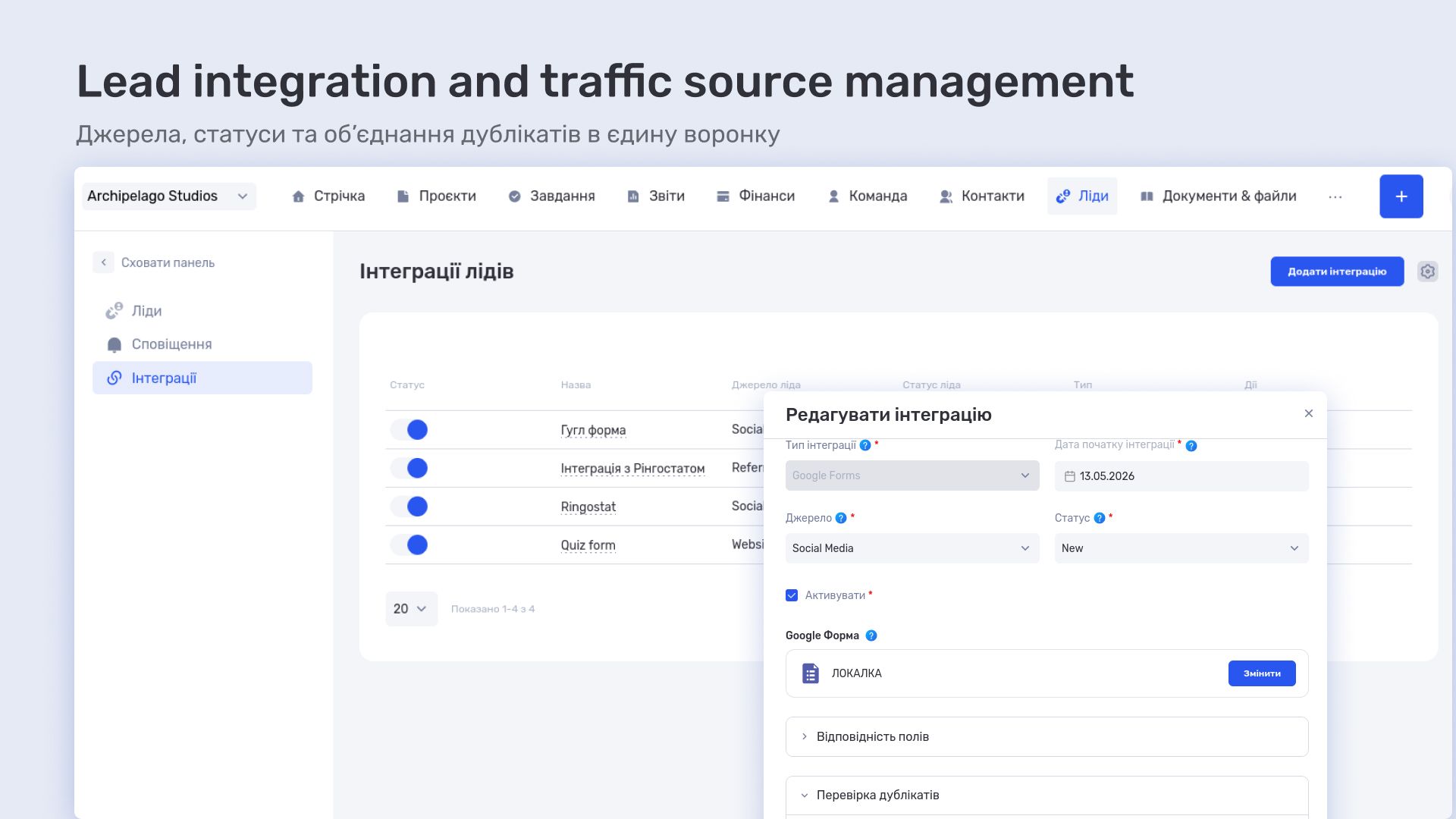Open the Проєкти tab
1456x819 pixels.
pos(437,196)
